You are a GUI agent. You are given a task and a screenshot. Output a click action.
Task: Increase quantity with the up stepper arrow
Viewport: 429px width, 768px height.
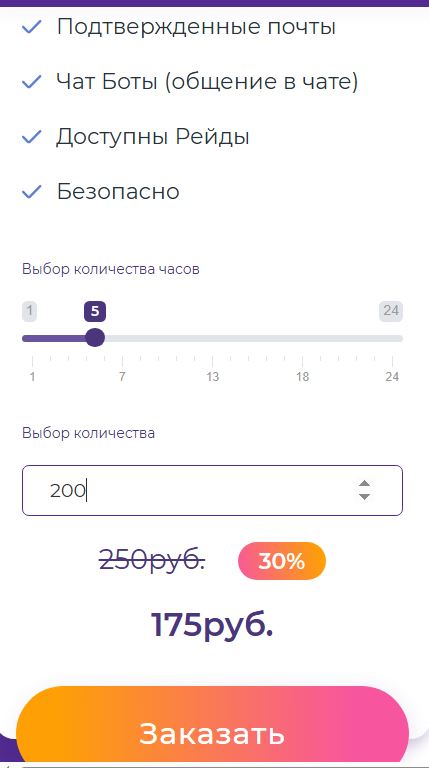[x=364, y=484]
